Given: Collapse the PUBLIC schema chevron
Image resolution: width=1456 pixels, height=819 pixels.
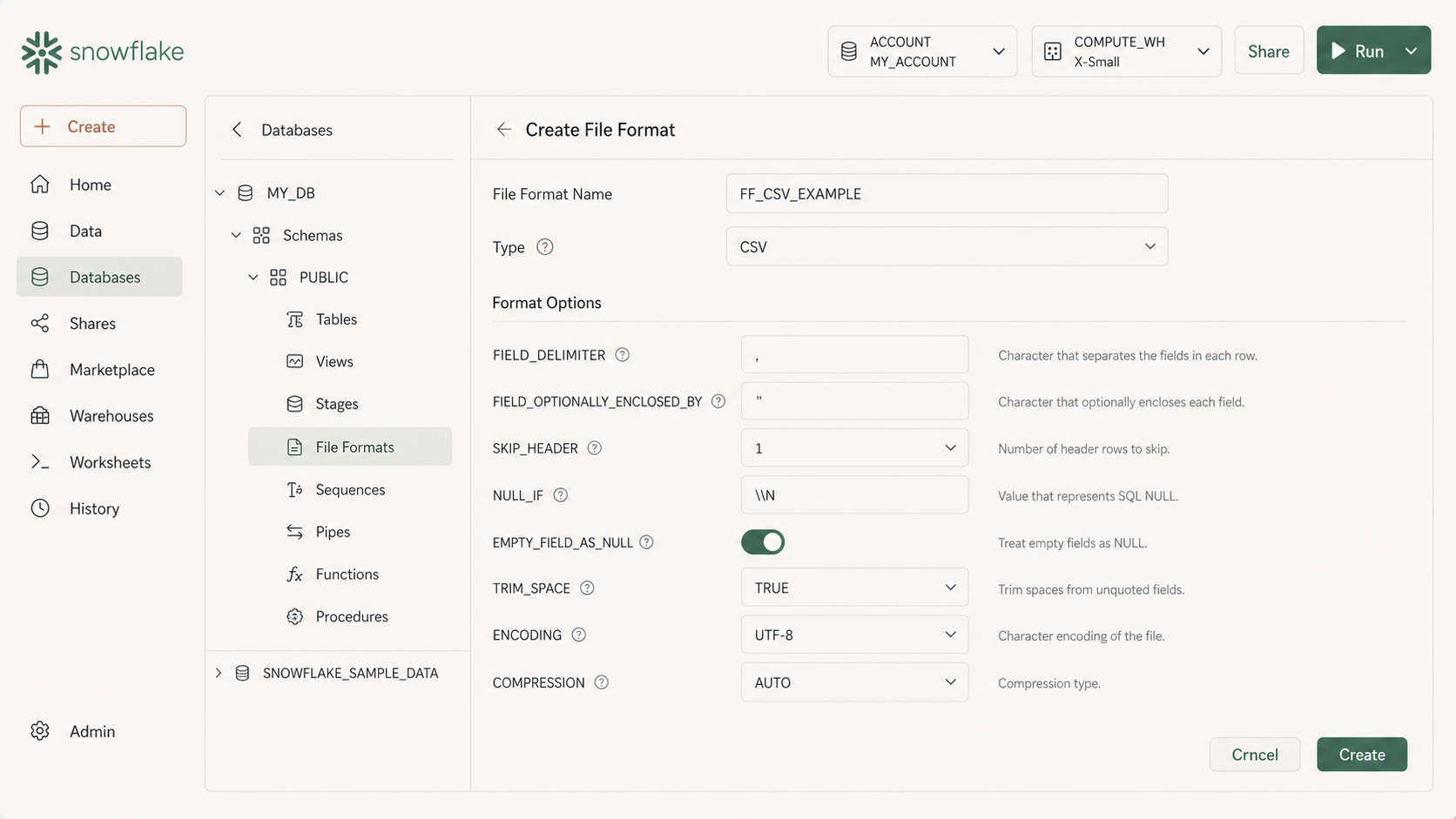Looking at the screenshot, I should click(x=253, y=277).
